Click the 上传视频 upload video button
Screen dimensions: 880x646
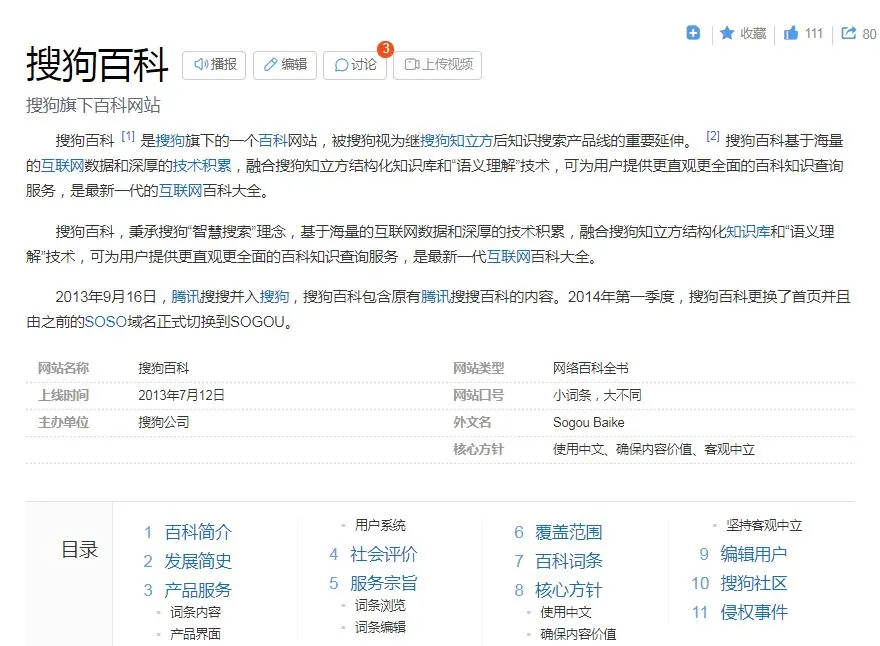(x=438, y=65)
